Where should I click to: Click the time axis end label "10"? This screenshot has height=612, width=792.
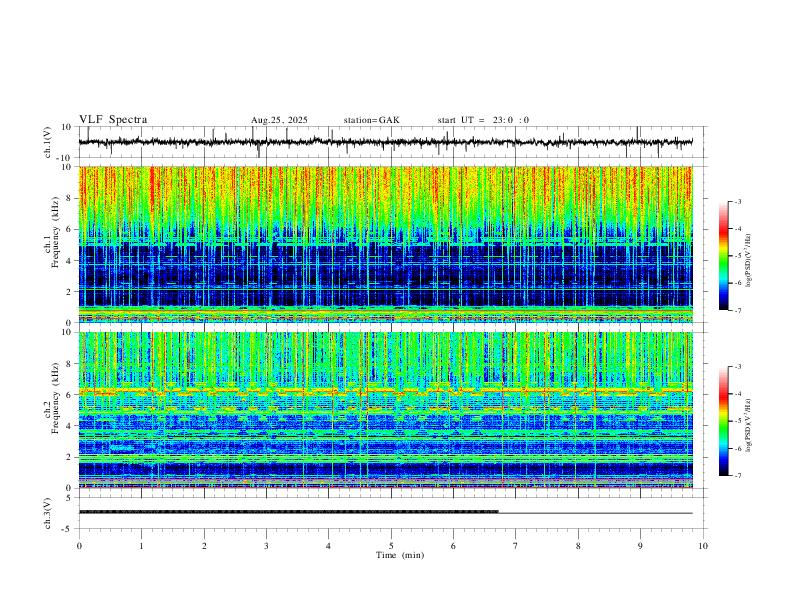pos(703,546)
